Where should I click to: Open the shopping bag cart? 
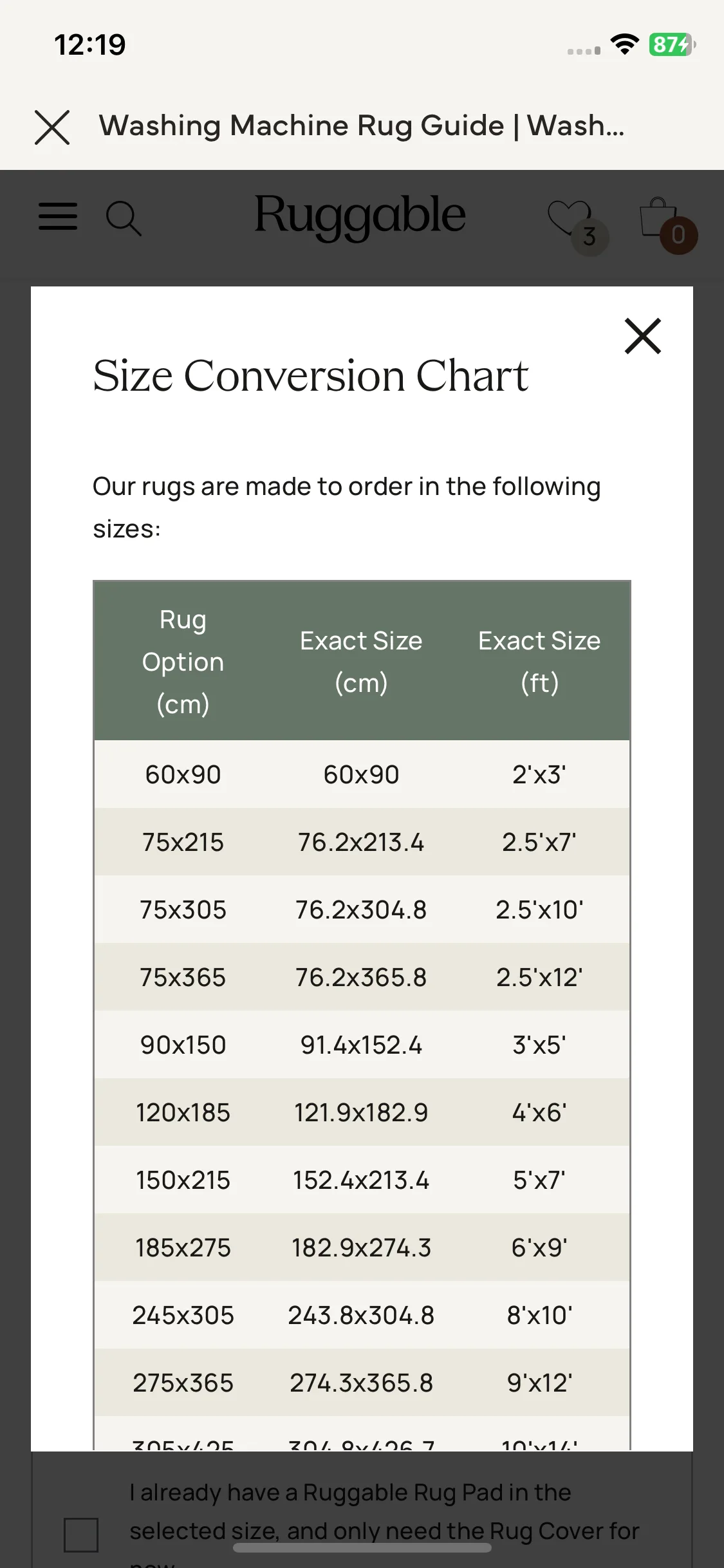[667, 223]
